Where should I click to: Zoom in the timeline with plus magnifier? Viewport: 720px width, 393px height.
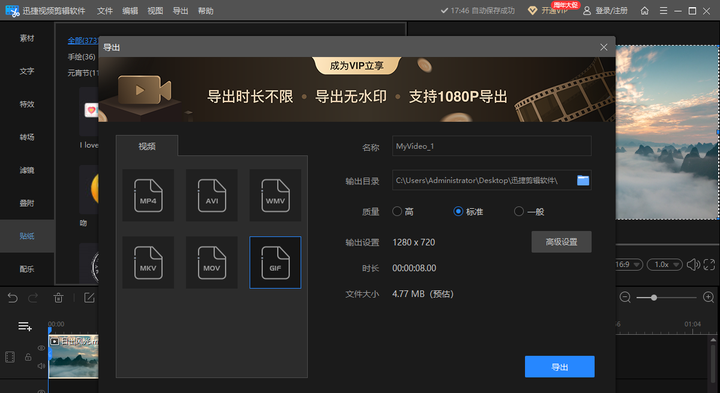click(x=709, y=298)
